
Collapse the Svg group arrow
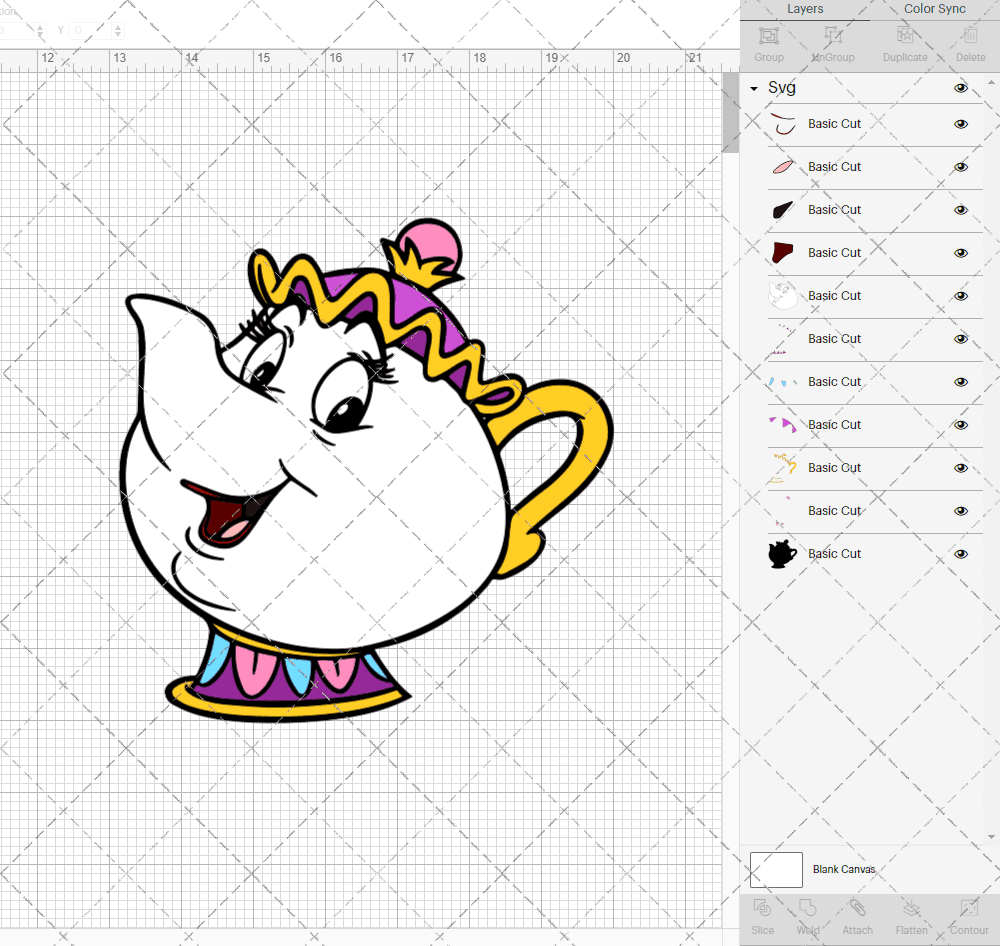click(x=754, y=89)
